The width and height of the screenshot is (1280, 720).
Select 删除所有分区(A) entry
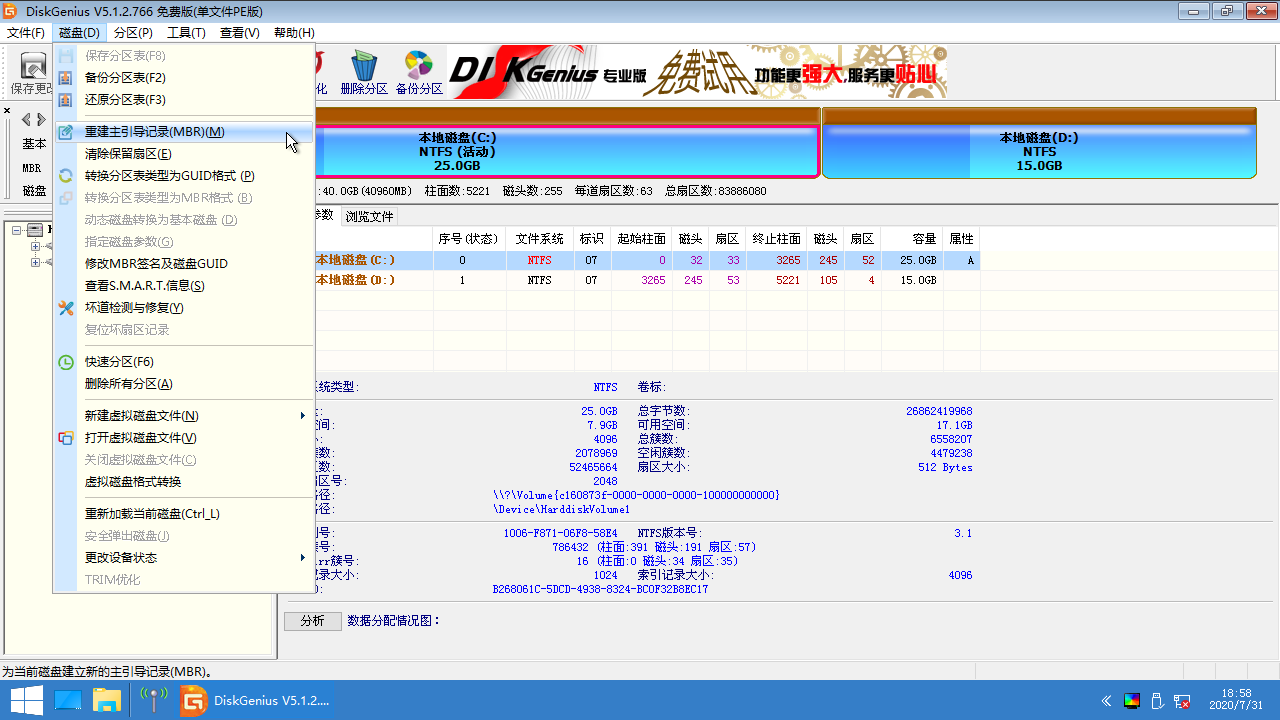click(185, 384)
